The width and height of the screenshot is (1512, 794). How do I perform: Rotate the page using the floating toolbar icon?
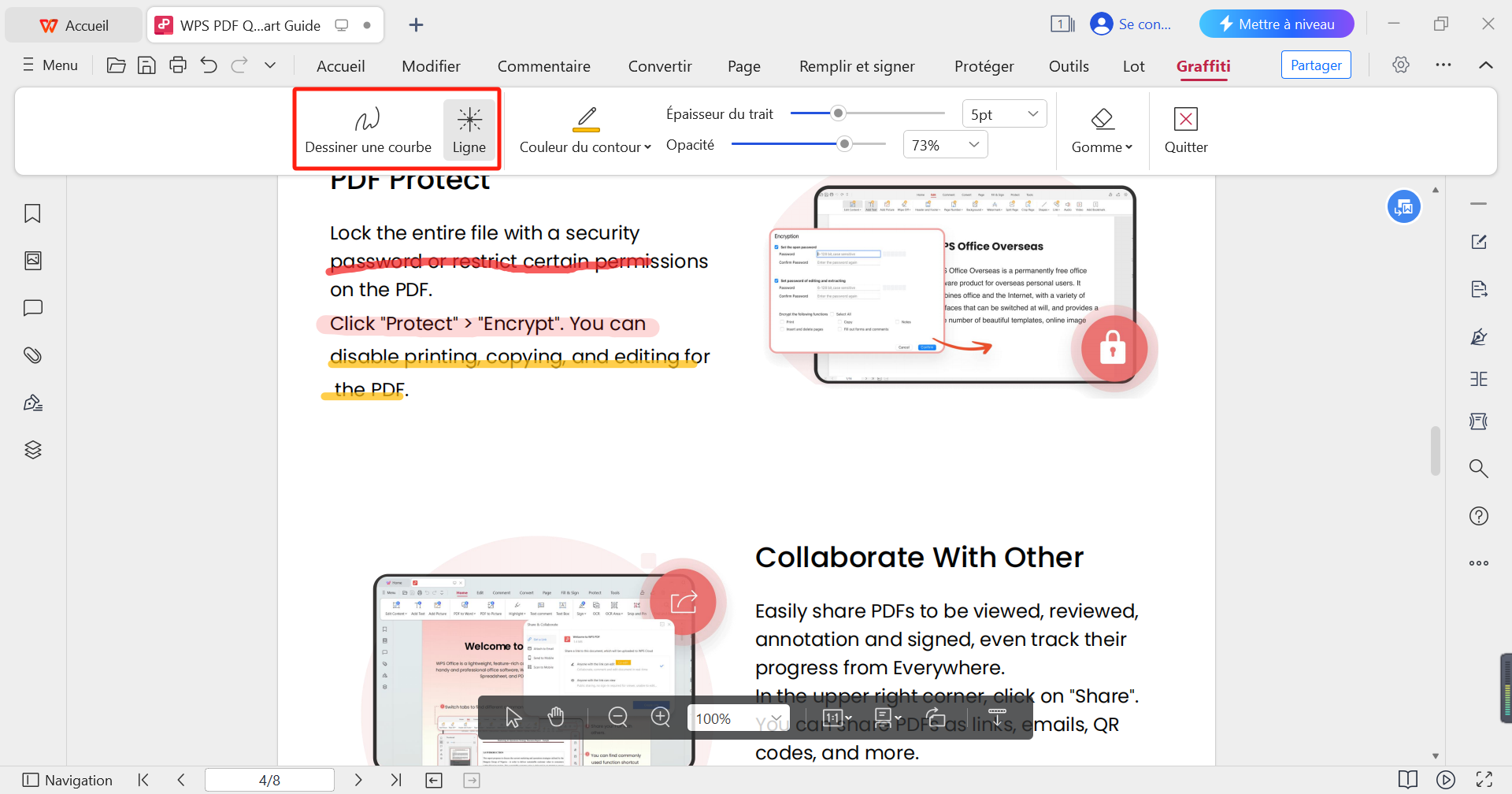[936, 718]
